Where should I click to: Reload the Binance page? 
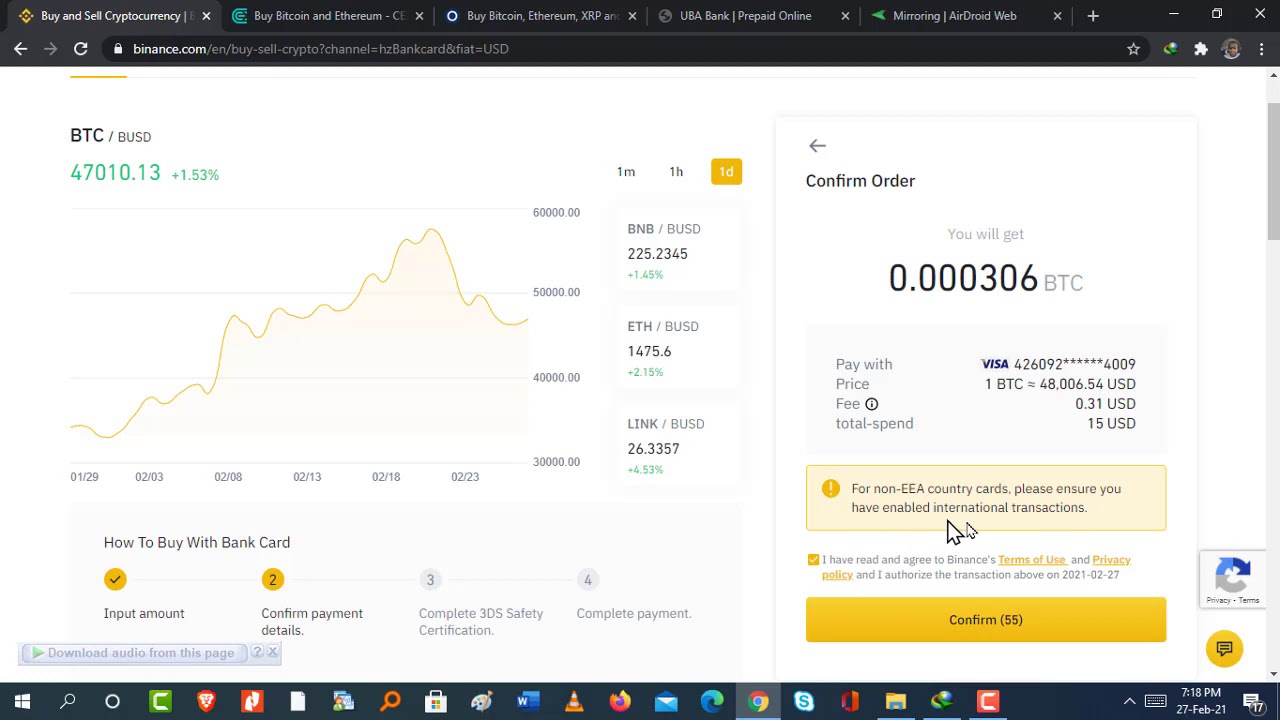81,48
